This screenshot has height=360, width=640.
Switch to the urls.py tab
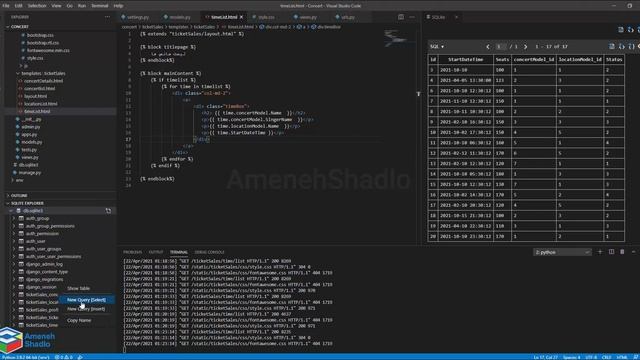pyautogui.click(x=348, y=17)
